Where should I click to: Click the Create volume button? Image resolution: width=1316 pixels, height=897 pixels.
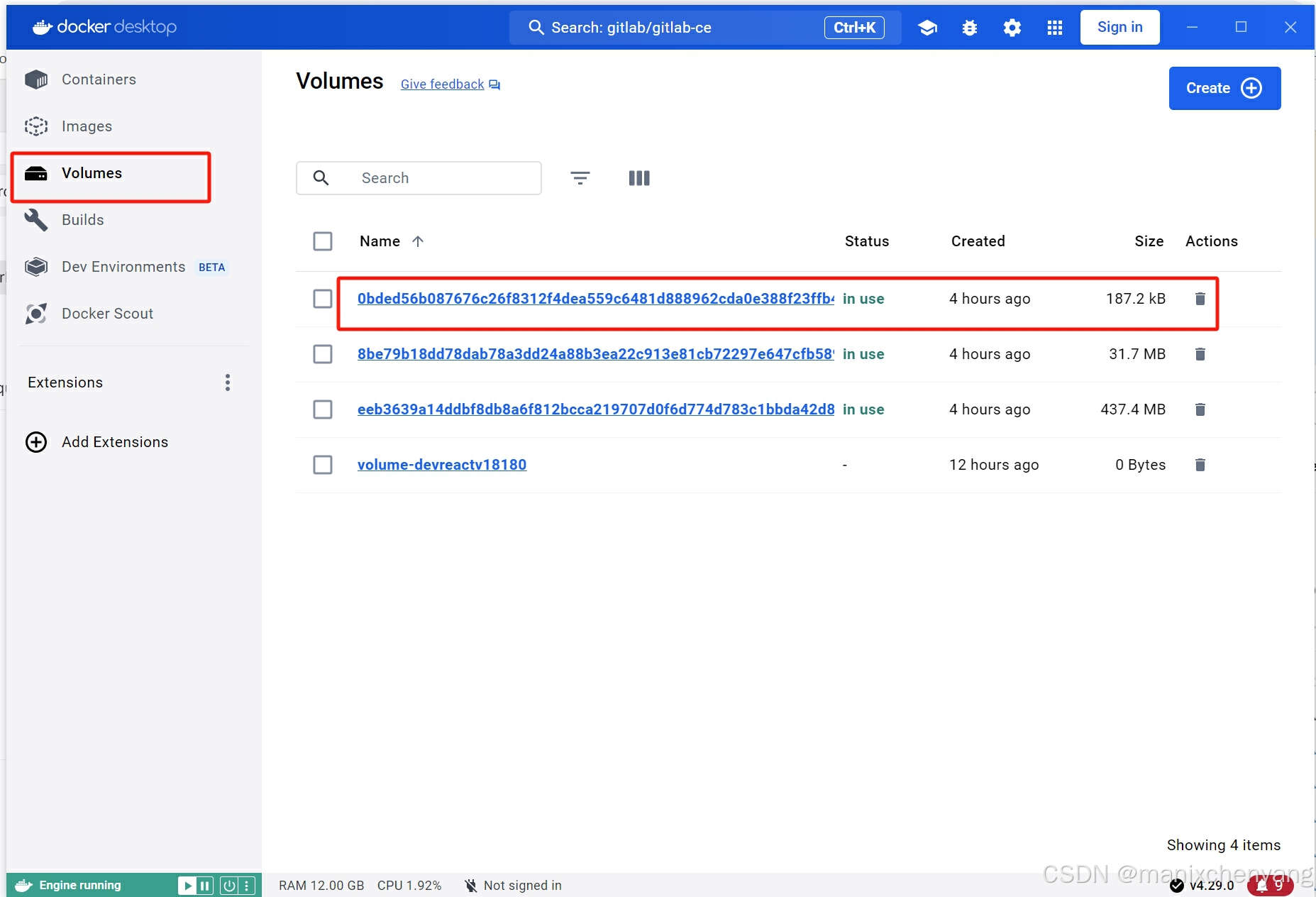click(1224, 88)
